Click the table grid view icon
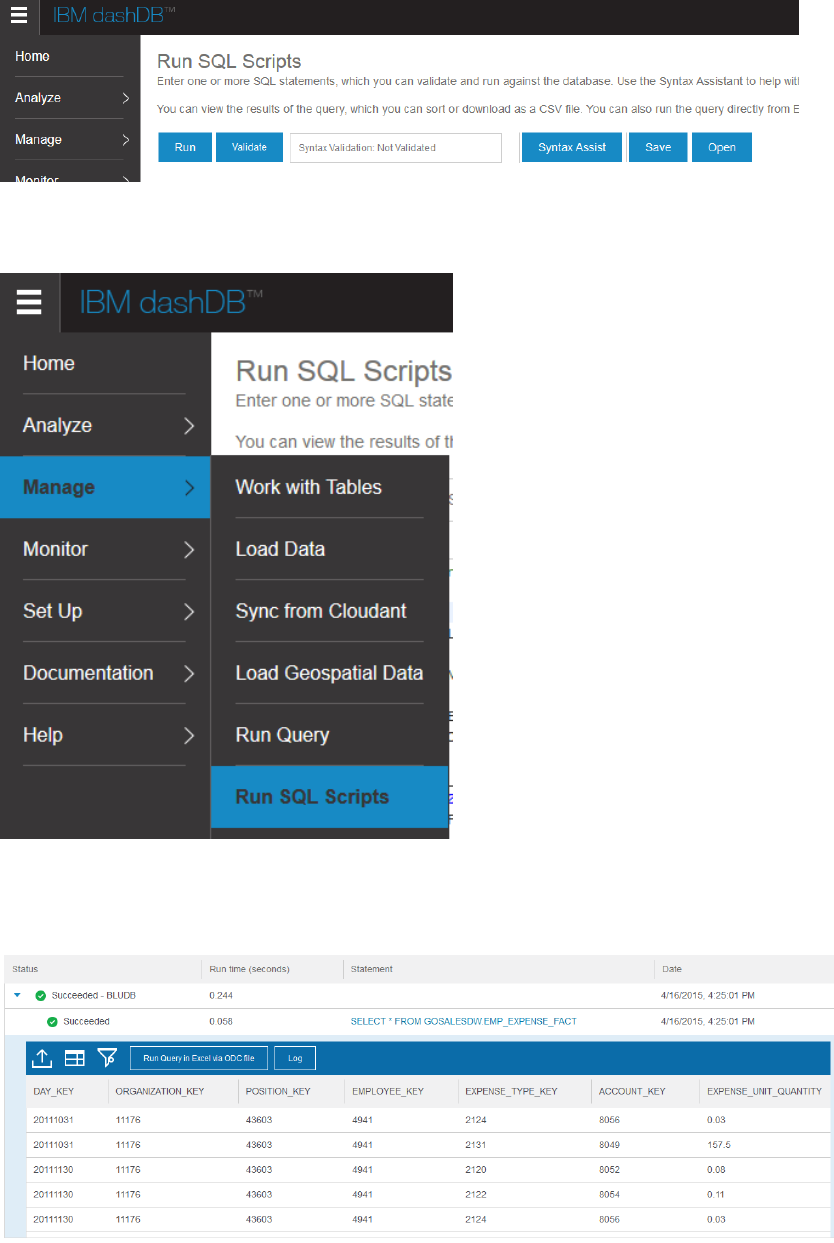 [75, 1058]
